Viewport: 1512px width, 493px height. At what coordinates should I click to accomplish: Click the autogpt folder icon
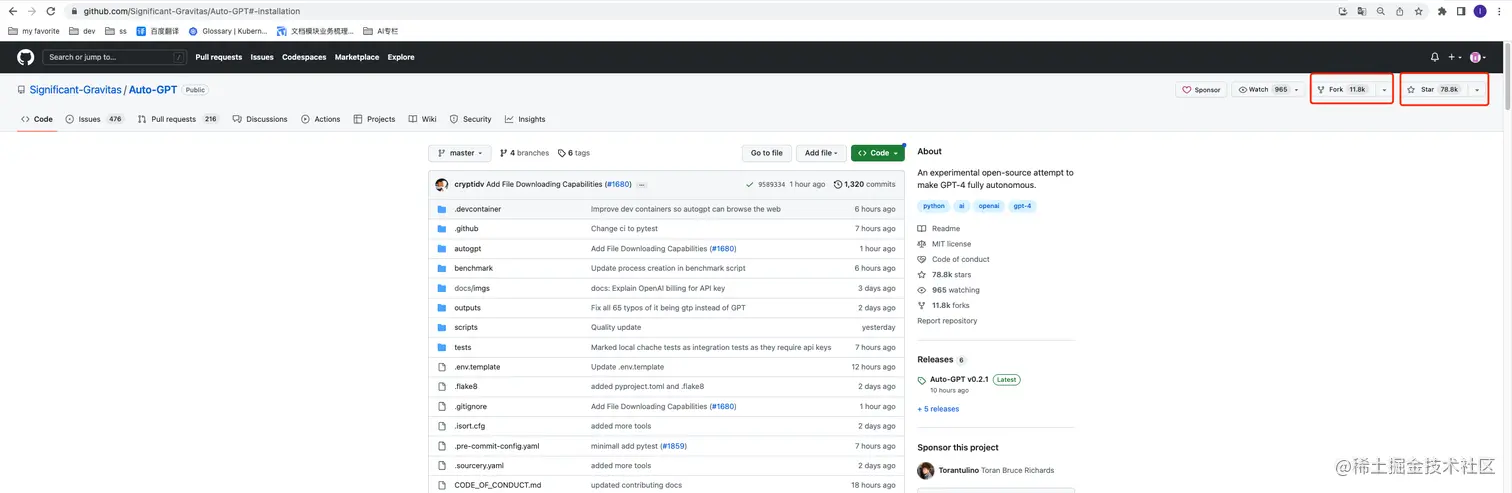point(442,248)
